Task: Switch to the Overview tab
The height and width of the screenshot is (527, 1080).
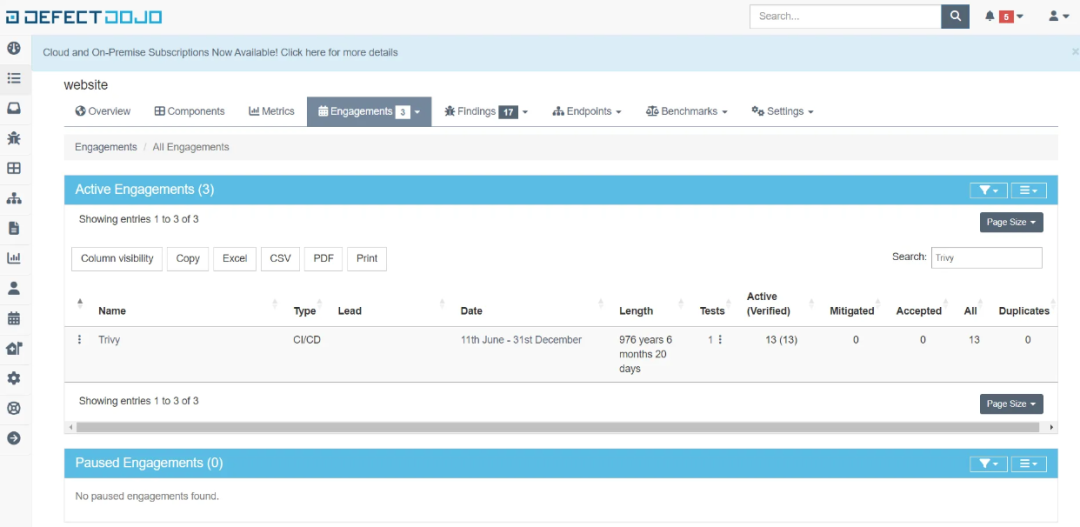Action: 103,112
